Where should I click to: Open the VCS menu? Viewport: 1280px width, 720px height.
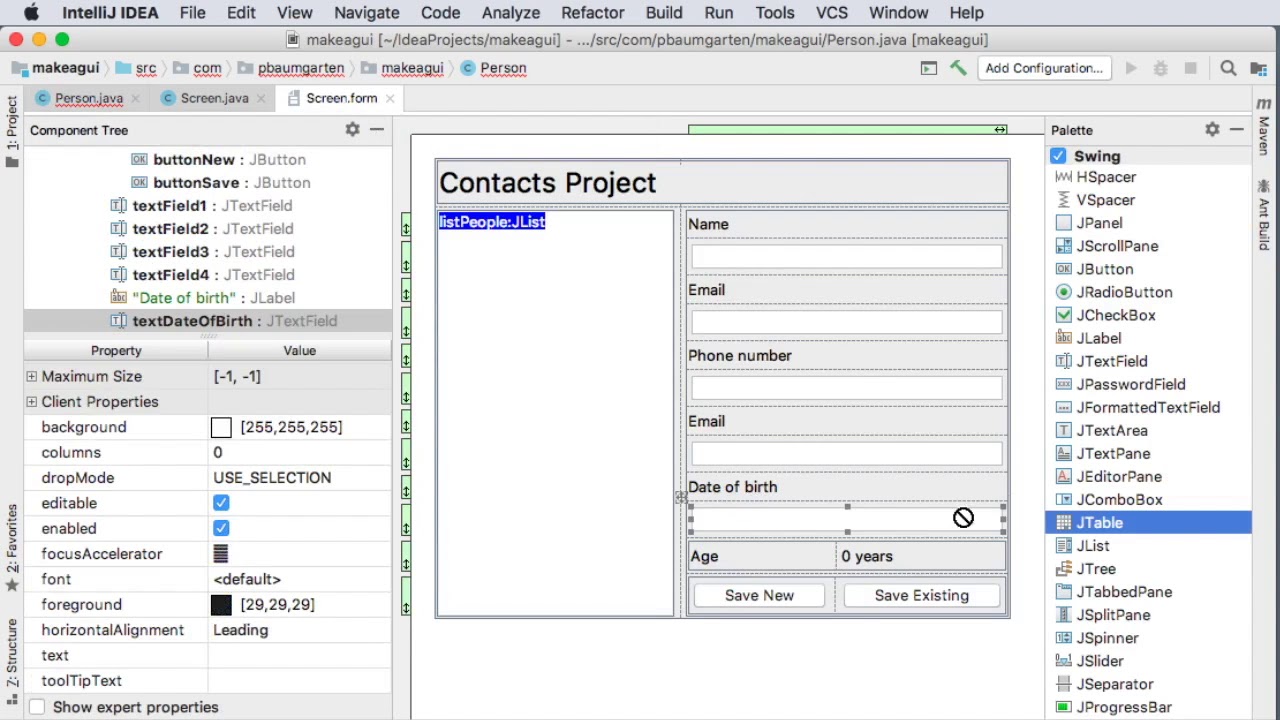pyautogui.click(x=832, y=13)
